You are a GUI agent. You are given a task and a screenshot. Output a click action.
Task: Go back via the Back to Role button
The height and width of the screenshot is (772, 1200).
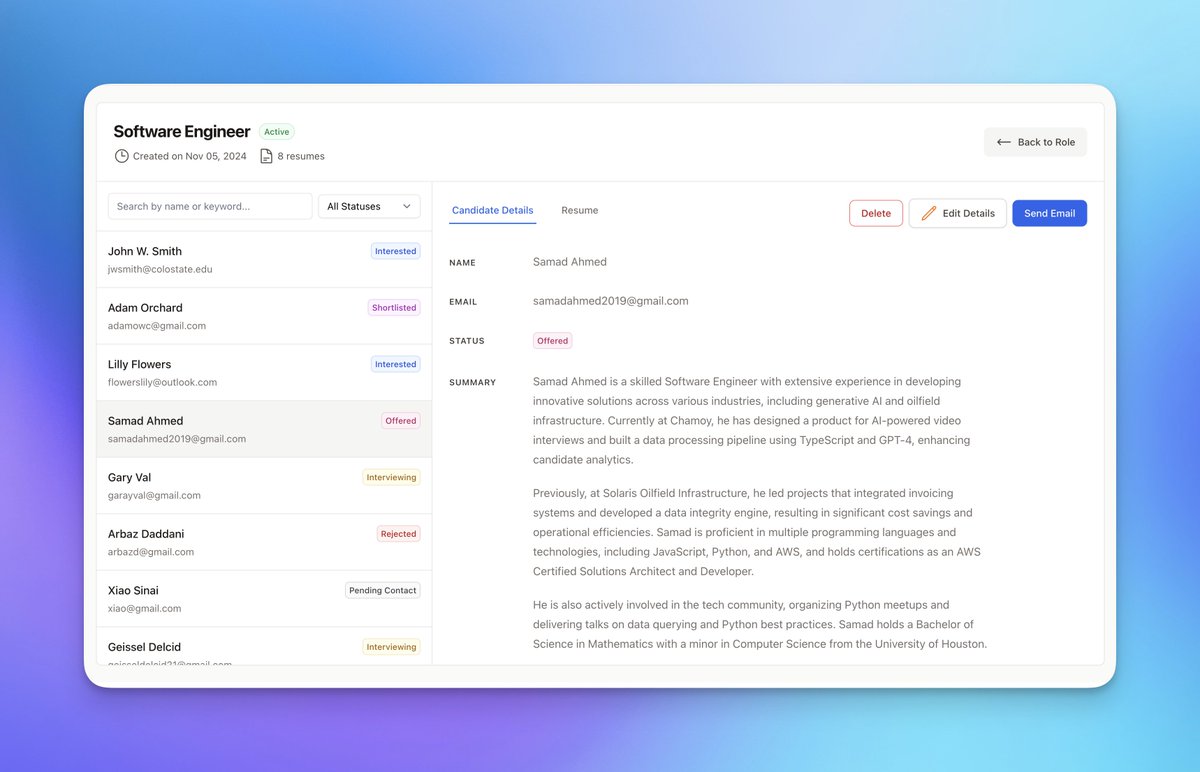coord(1035,142)
